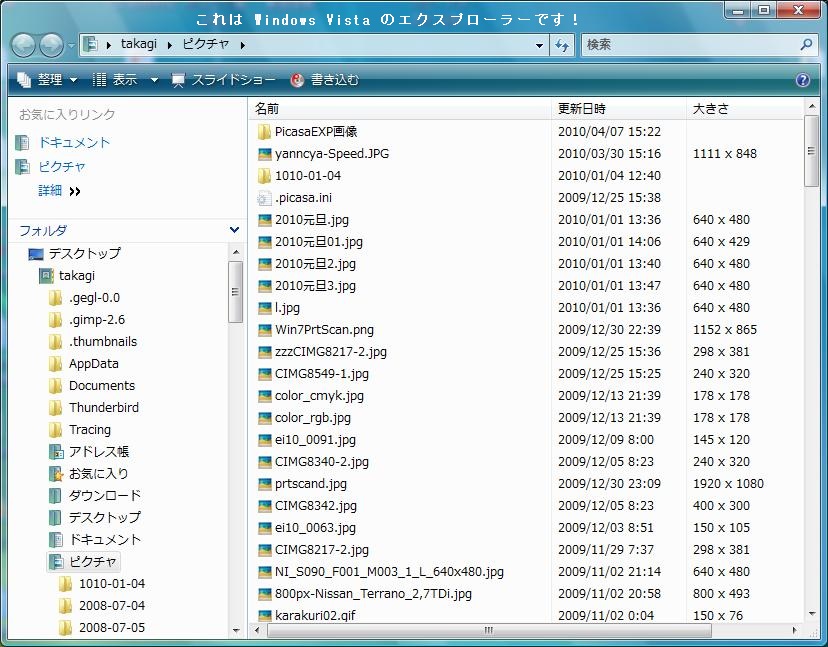Click horizontal scrollbar right arrow
This screenshot has height=647, width=828.
(795, 630)
